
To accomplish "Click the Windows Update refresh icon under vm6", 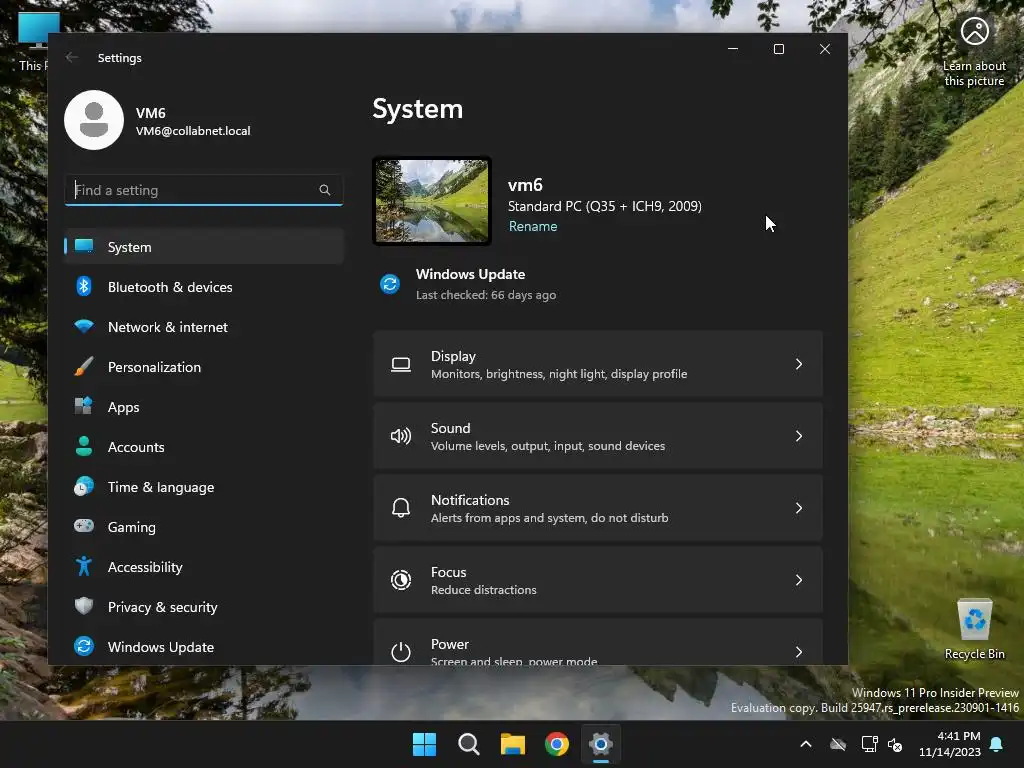I will (x=390, y=284).
